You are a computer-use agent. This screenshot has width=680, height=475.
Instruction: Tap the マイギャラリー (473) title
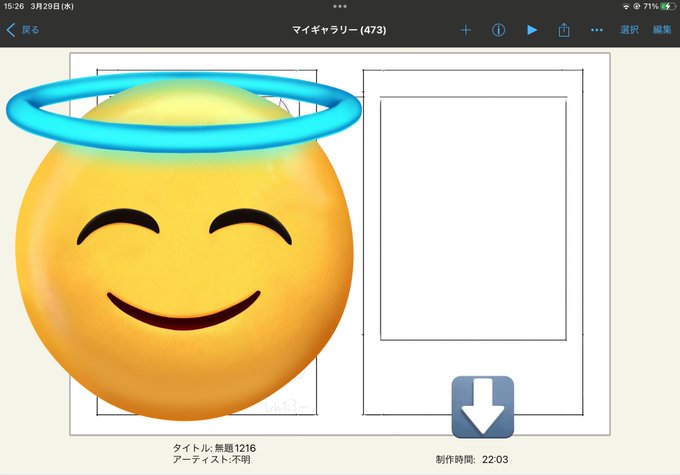coord(339,30)
